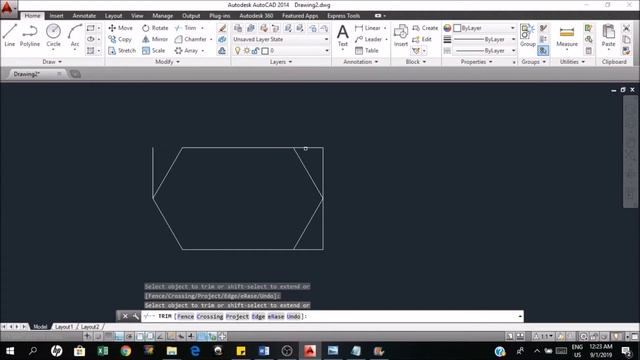Toggle the layer freeze sun icon
The height and width of the screenshot is (360, 640).
[x=247, y=51]
